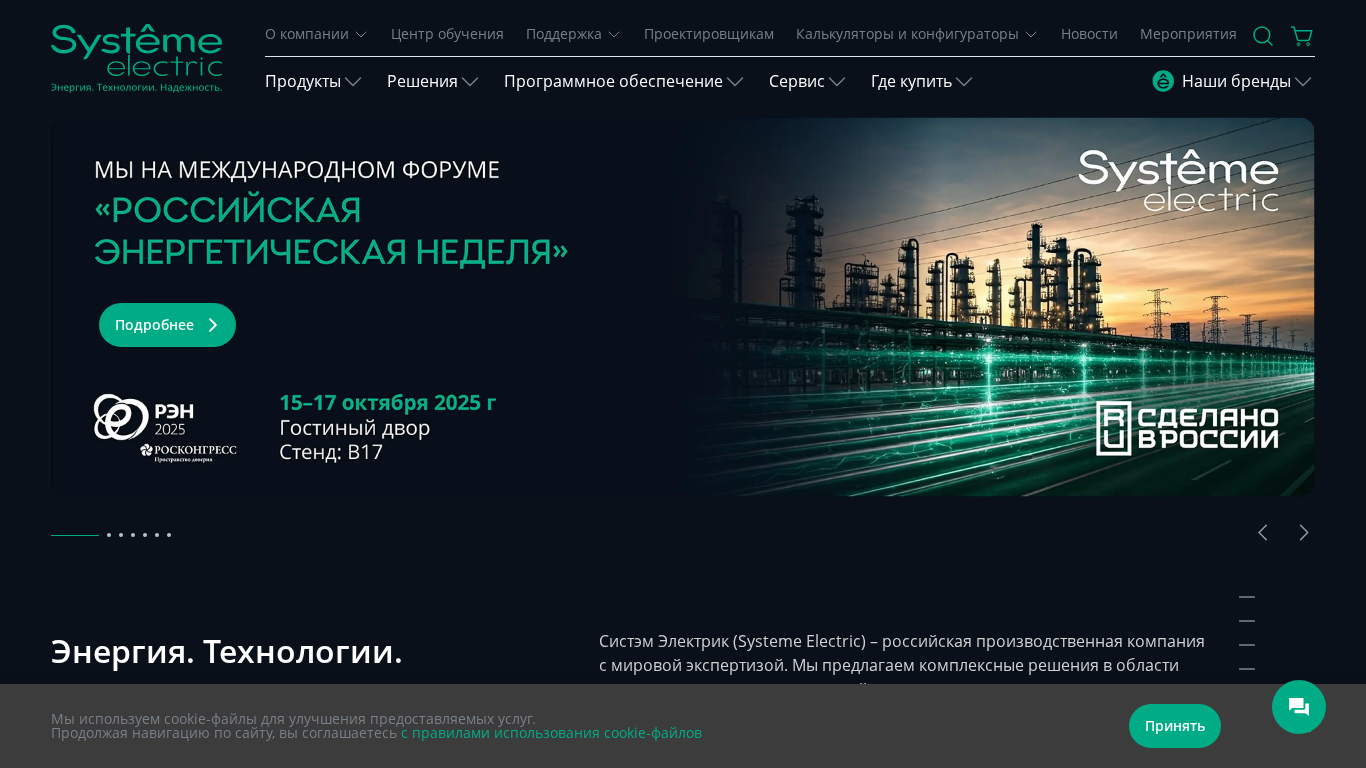This screenshot has height=768, width=1366.
Task: Expand Калькуляторы и конфигураторы dropdown
Action: point(917,34)
